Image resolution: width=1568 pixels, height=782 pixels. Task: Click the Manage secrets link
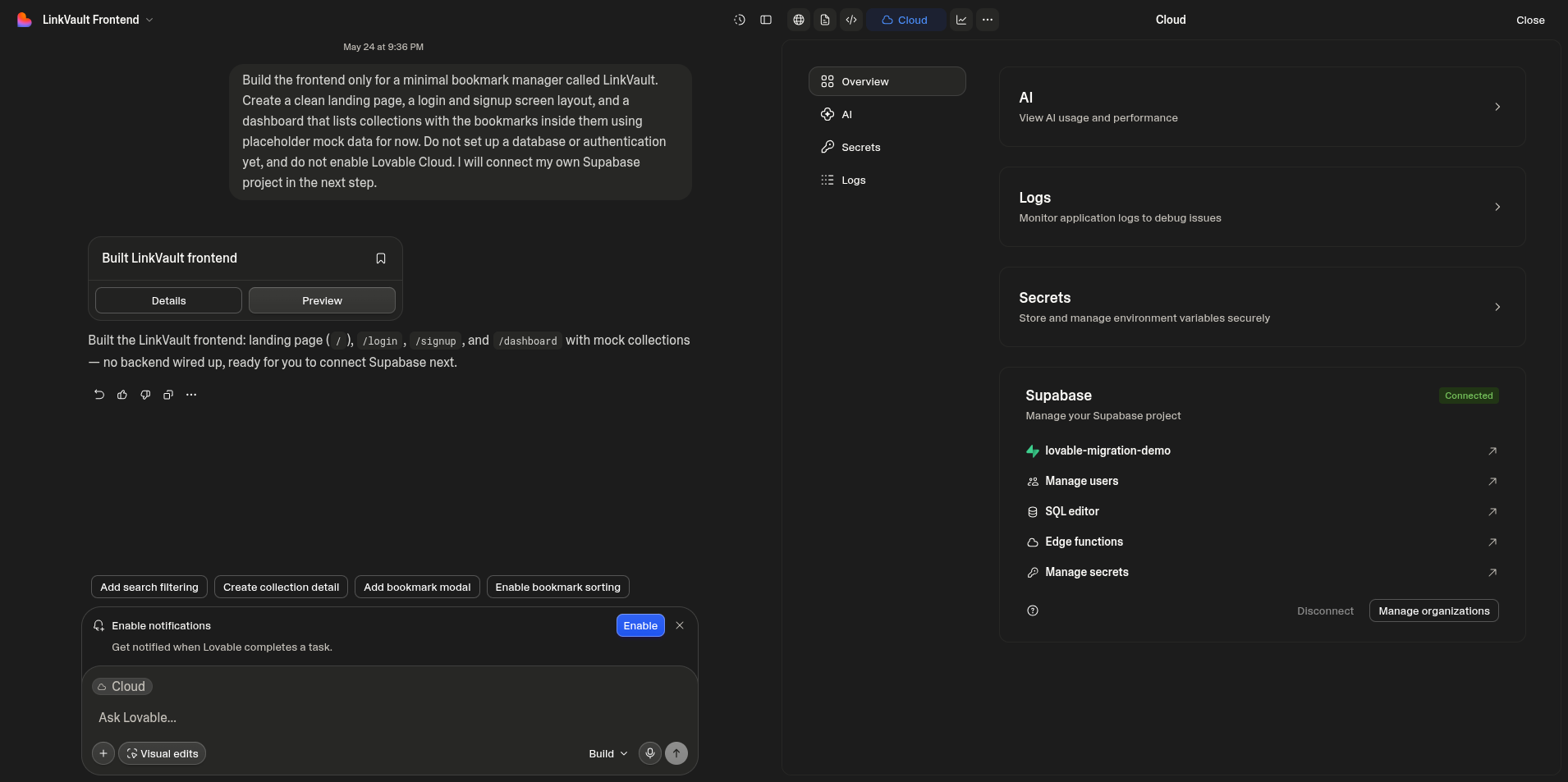1086,572
